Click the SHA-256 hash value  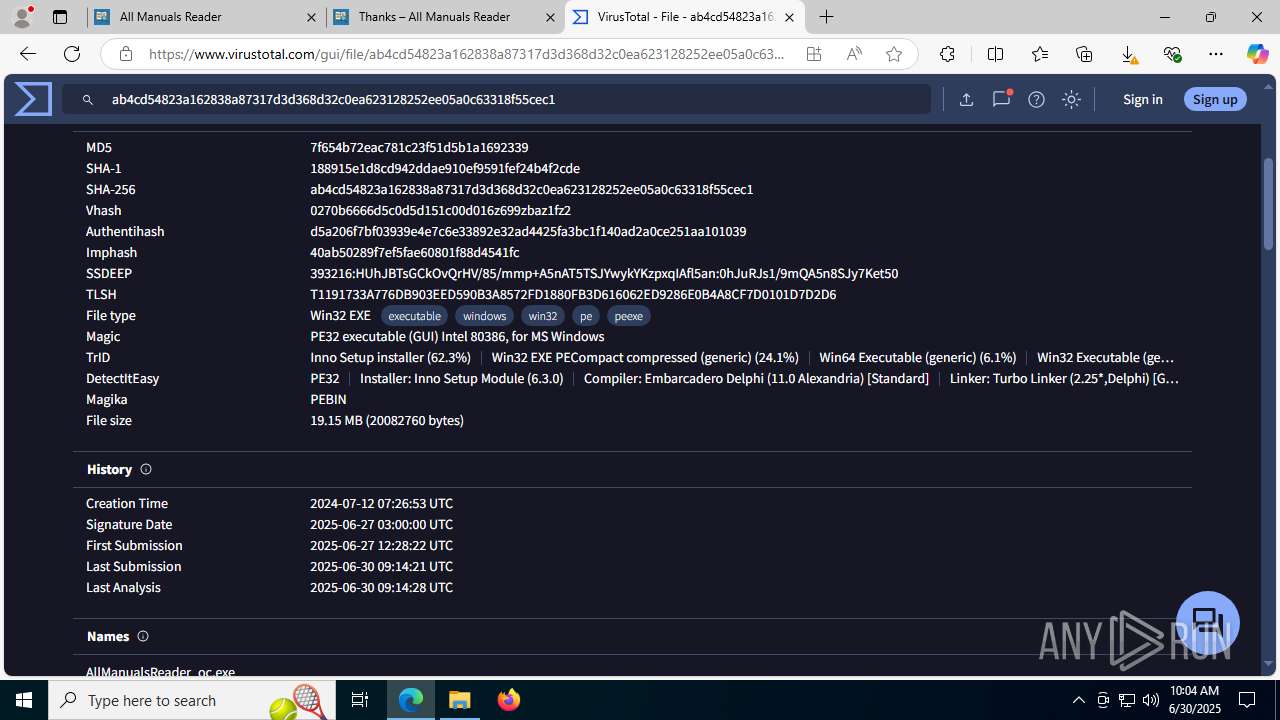click(531, 189)
